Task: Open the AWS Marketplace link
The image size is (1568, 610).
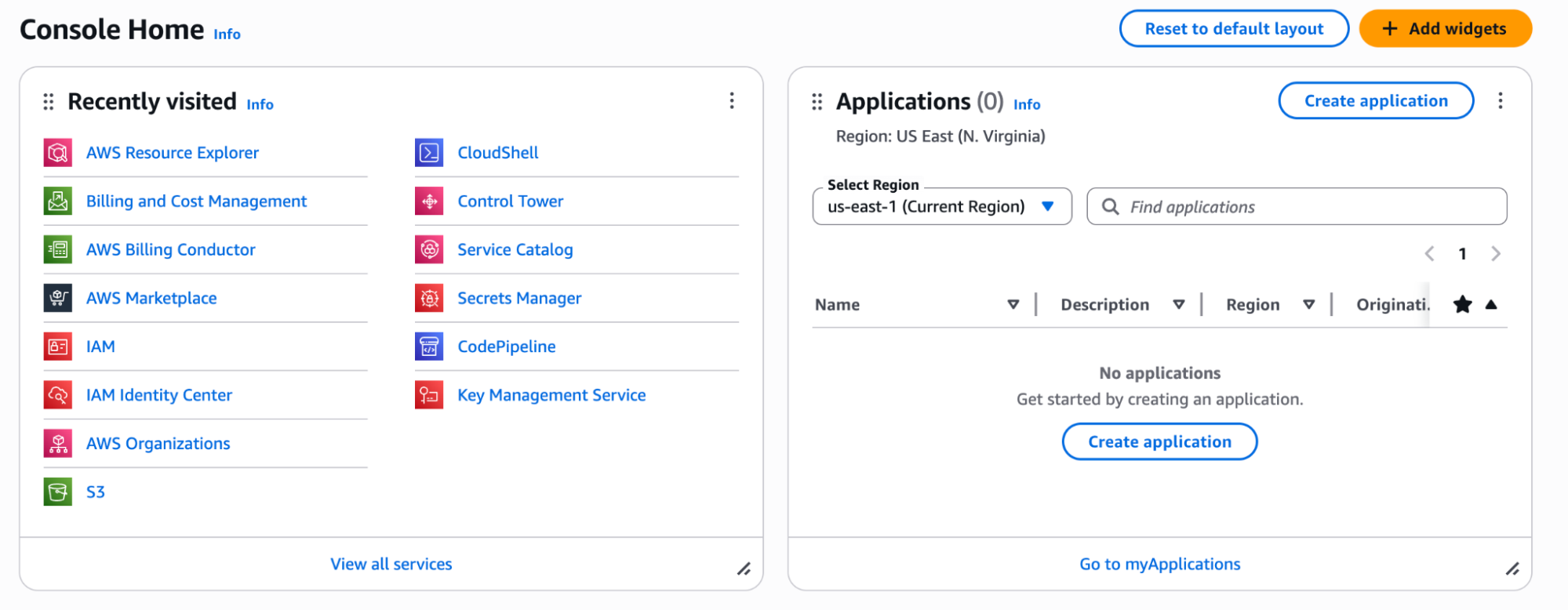Action: [151, 299]
